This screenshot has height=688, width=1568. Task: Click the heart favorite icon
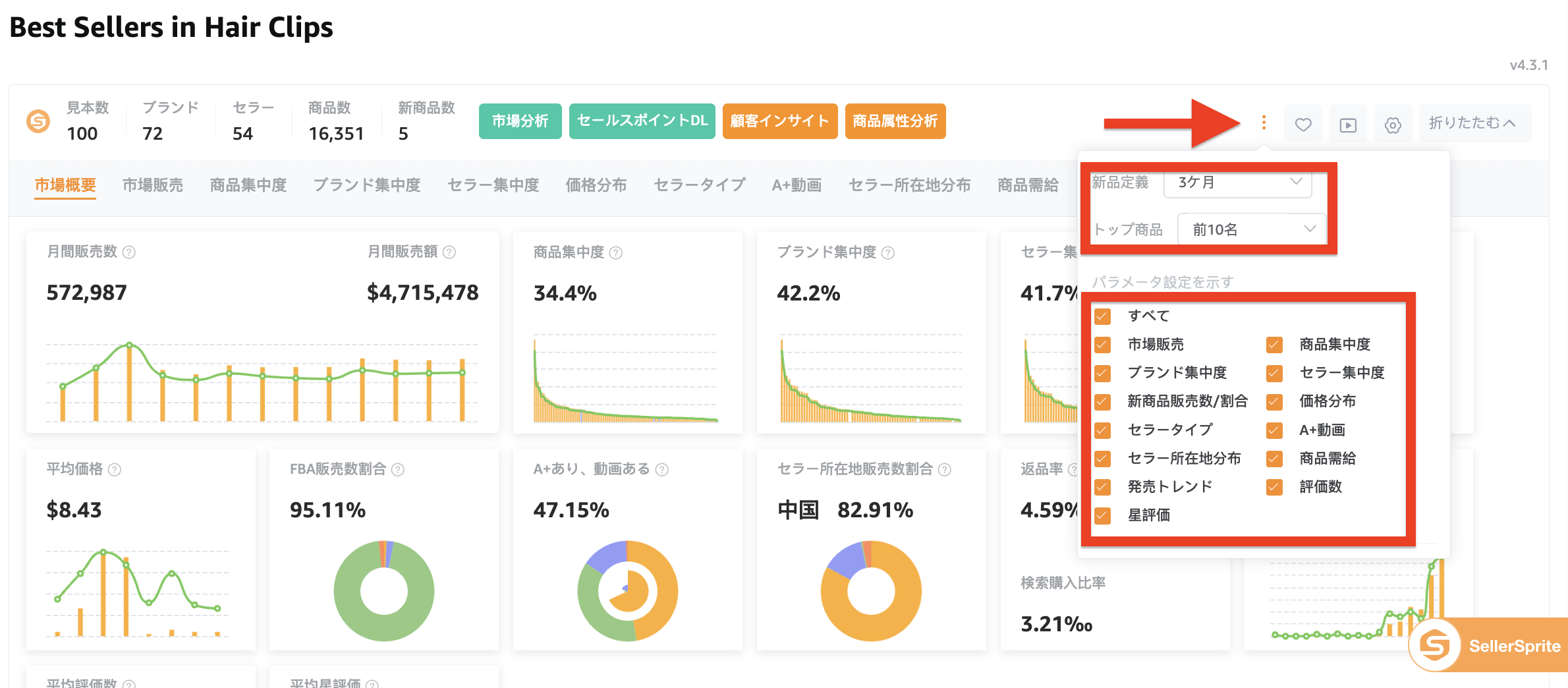[x=1303, y=124]
